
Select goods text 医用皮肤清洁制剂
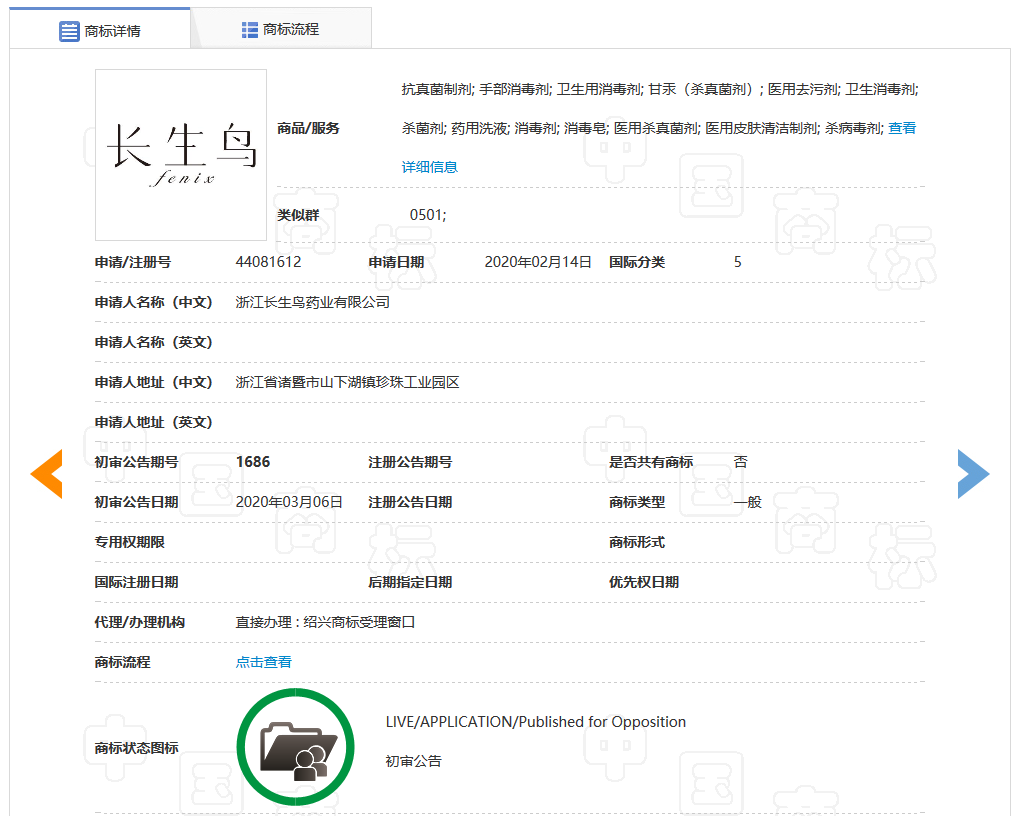761,128
